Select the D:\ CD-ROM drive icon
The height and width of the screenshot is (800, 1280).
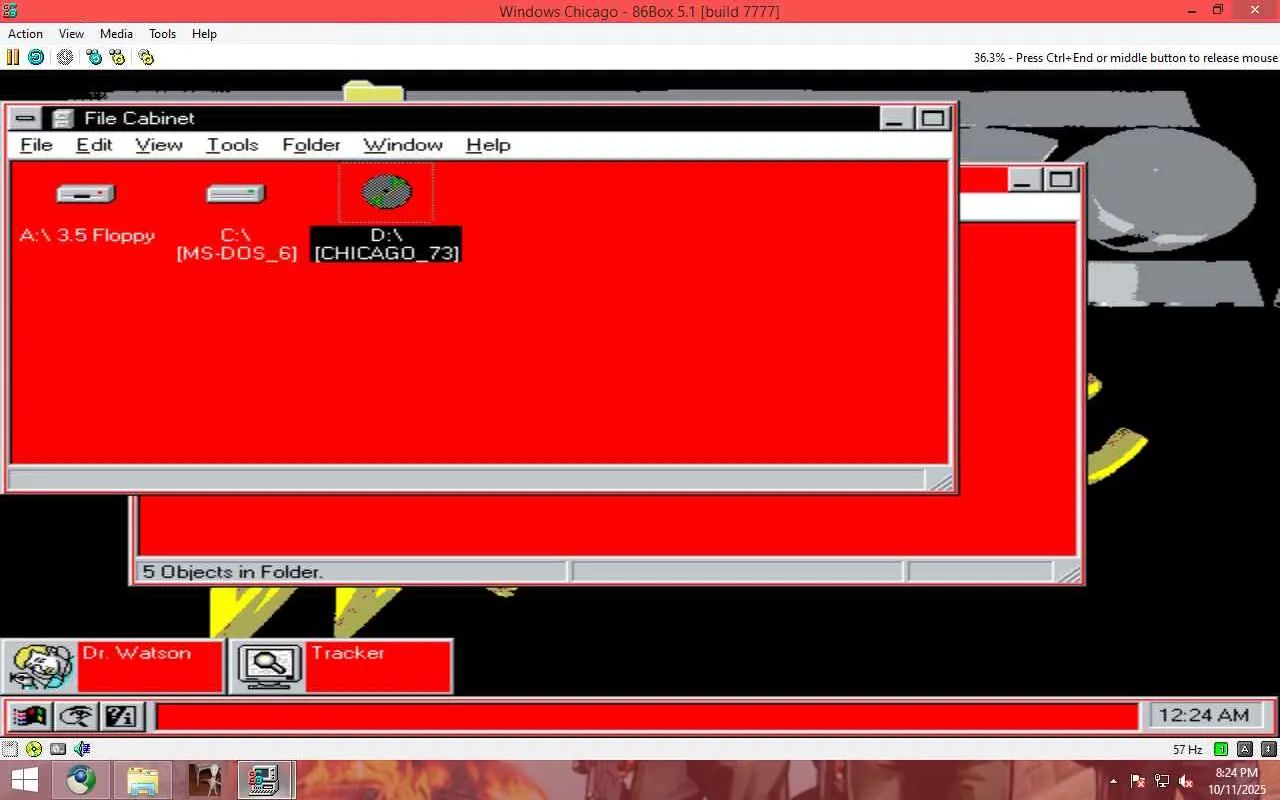pyautogui.click(x=386, y=191)
